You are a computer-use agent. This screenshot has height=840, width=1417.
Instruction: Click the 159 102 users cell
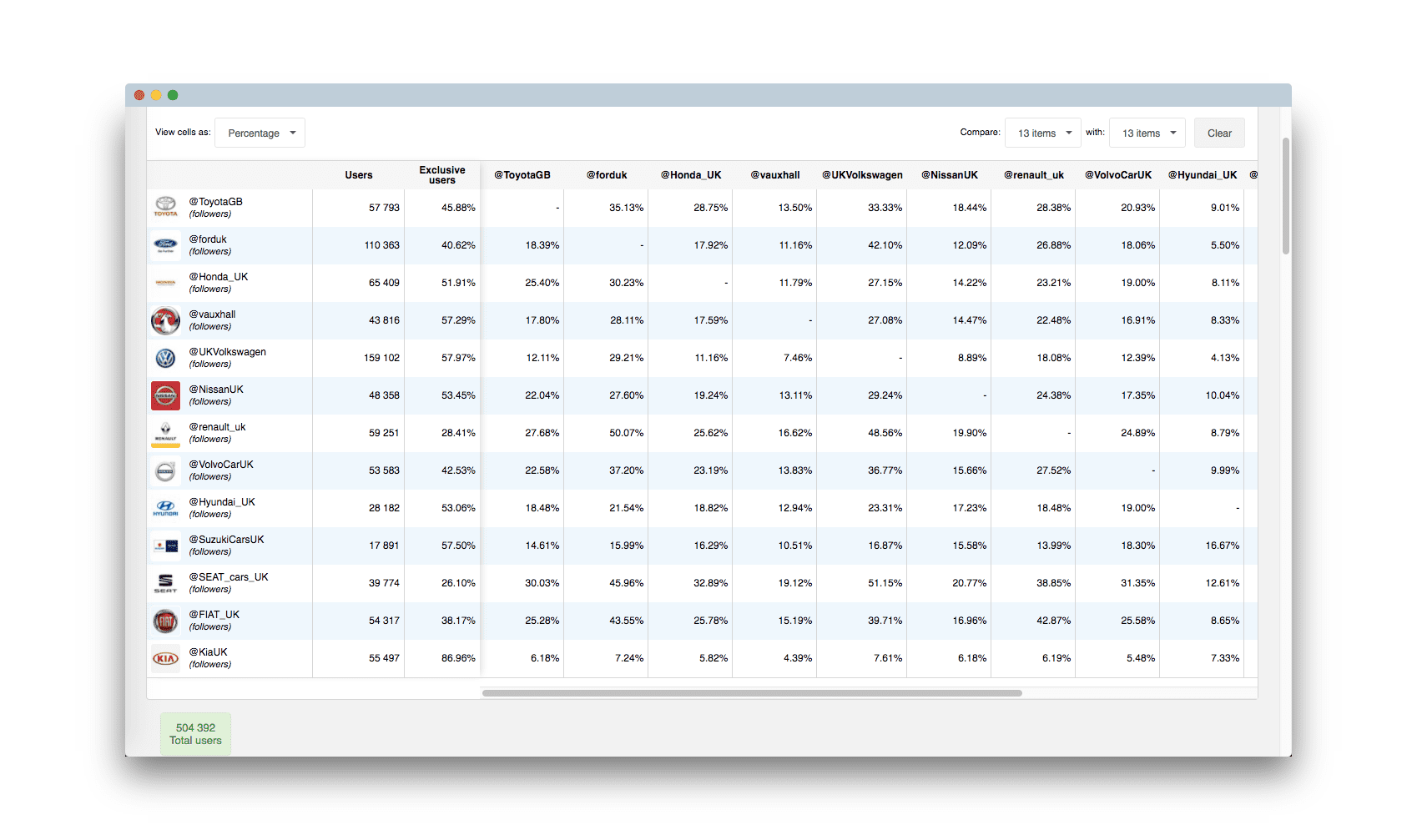(381, 358)
